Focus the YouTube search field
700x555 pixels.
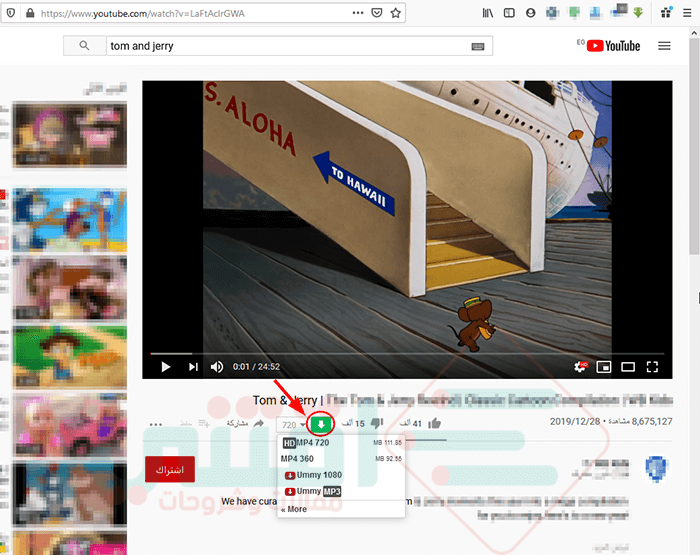tap(288, 46)
